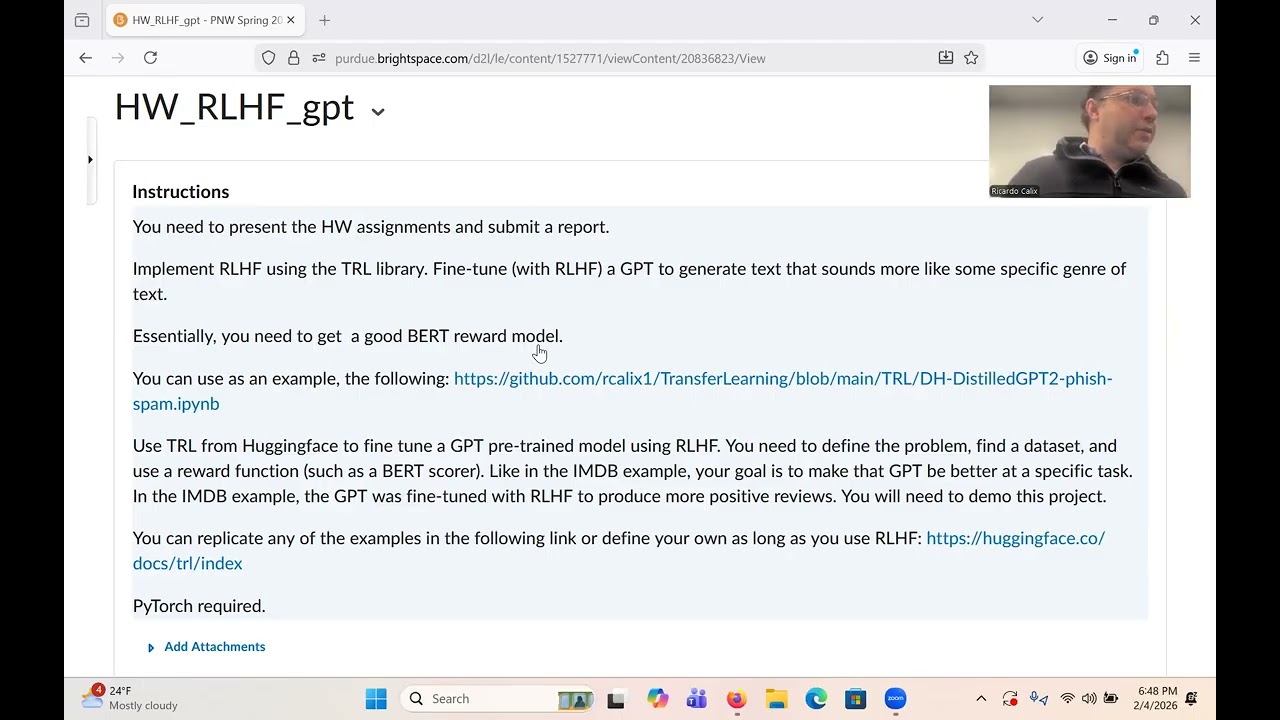Image resolution: width=1280 pixels, height=720 pixels.
Task: Open Microsoft Teams from the taskbar
Action: click(x=697, y=699)
